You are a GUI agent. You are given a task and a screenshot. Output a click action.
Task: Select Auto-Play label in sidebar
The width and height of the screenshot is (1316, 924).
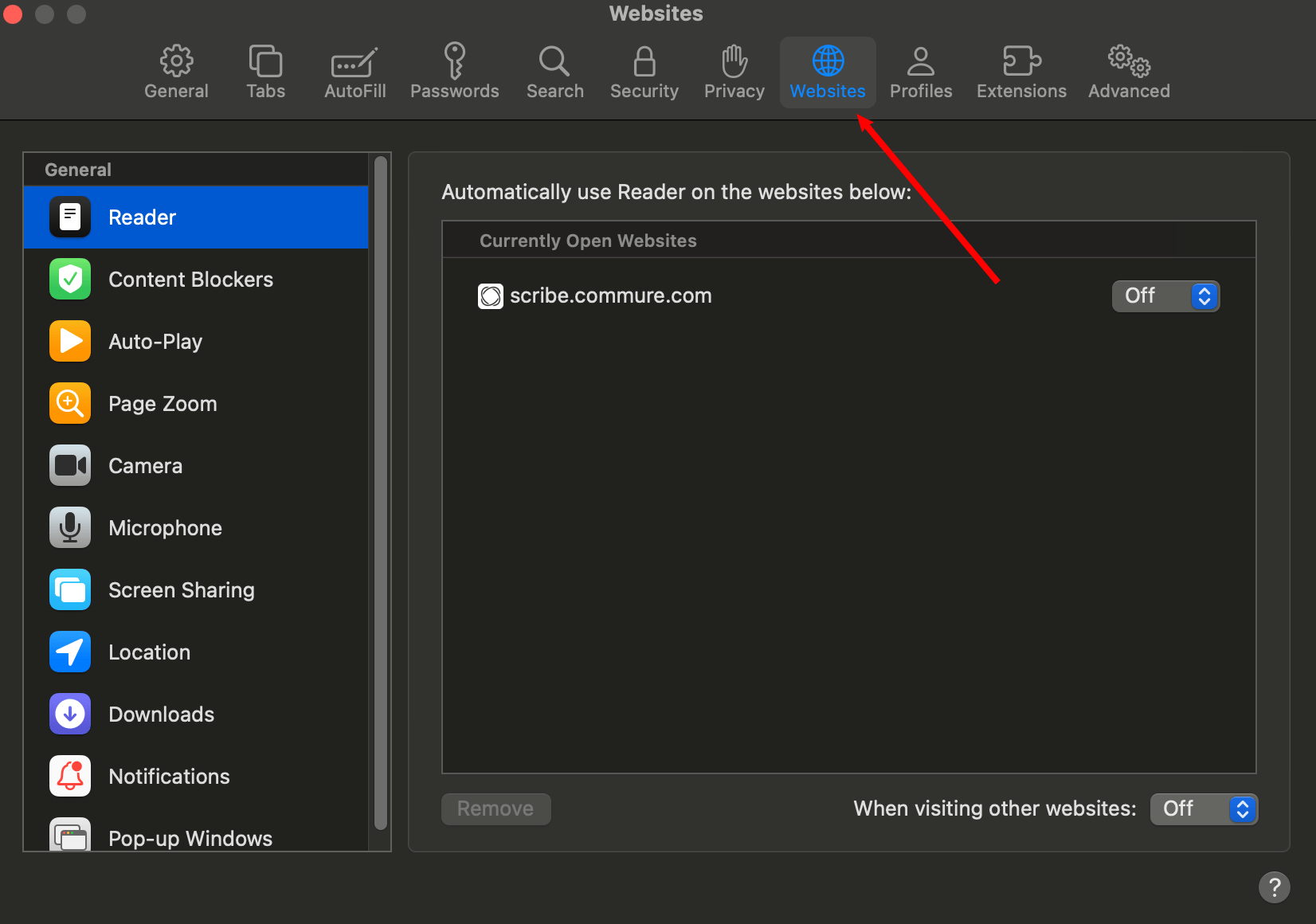[x=155, y=342]
